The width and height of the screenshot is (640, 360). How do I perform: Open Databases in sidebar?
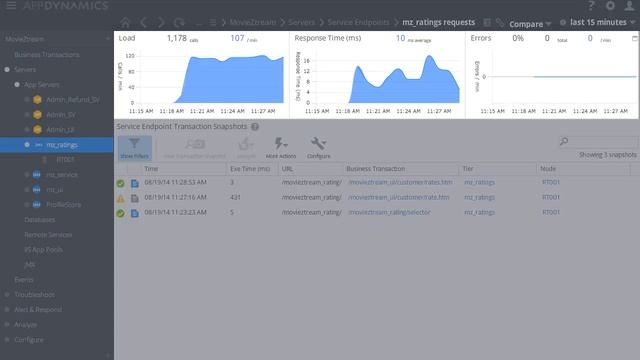click(40, 220)
